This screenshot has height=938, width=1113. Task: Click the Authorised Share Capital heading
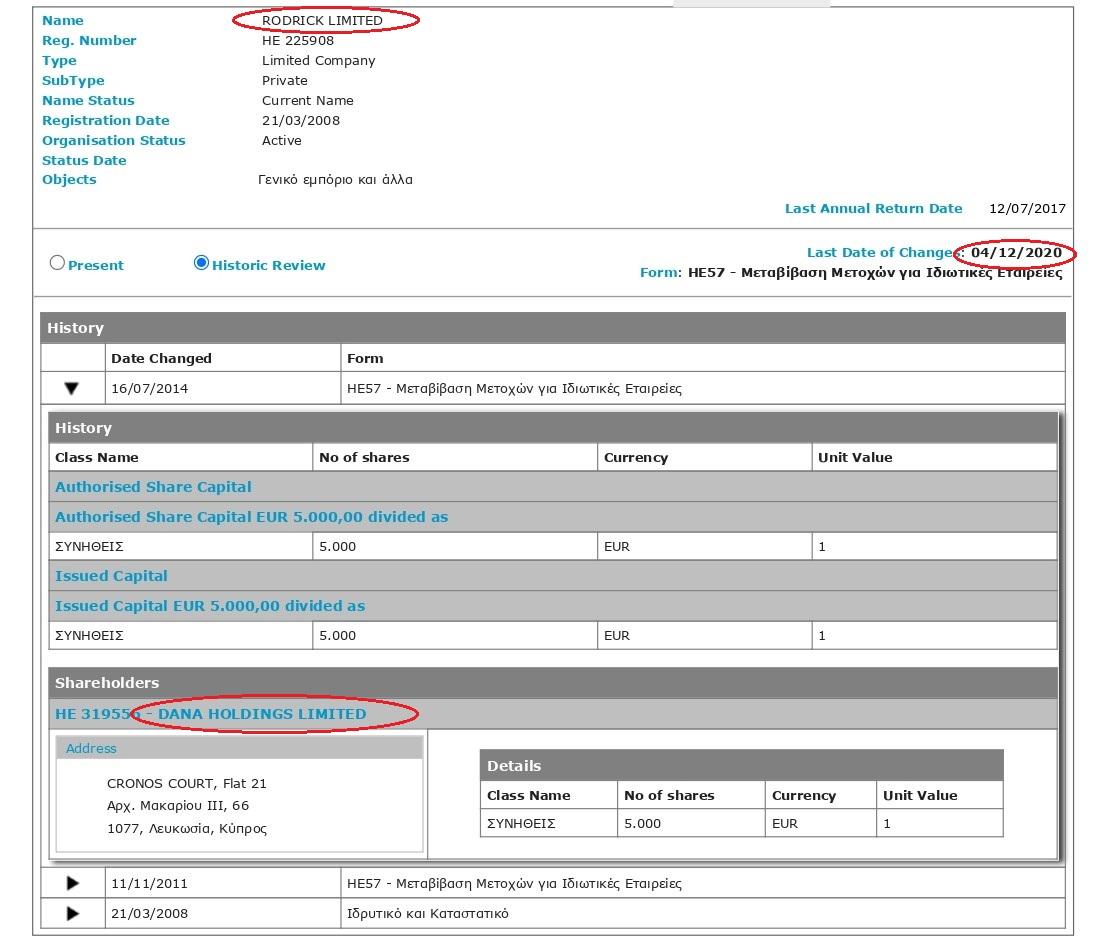[x=153, y=487]
